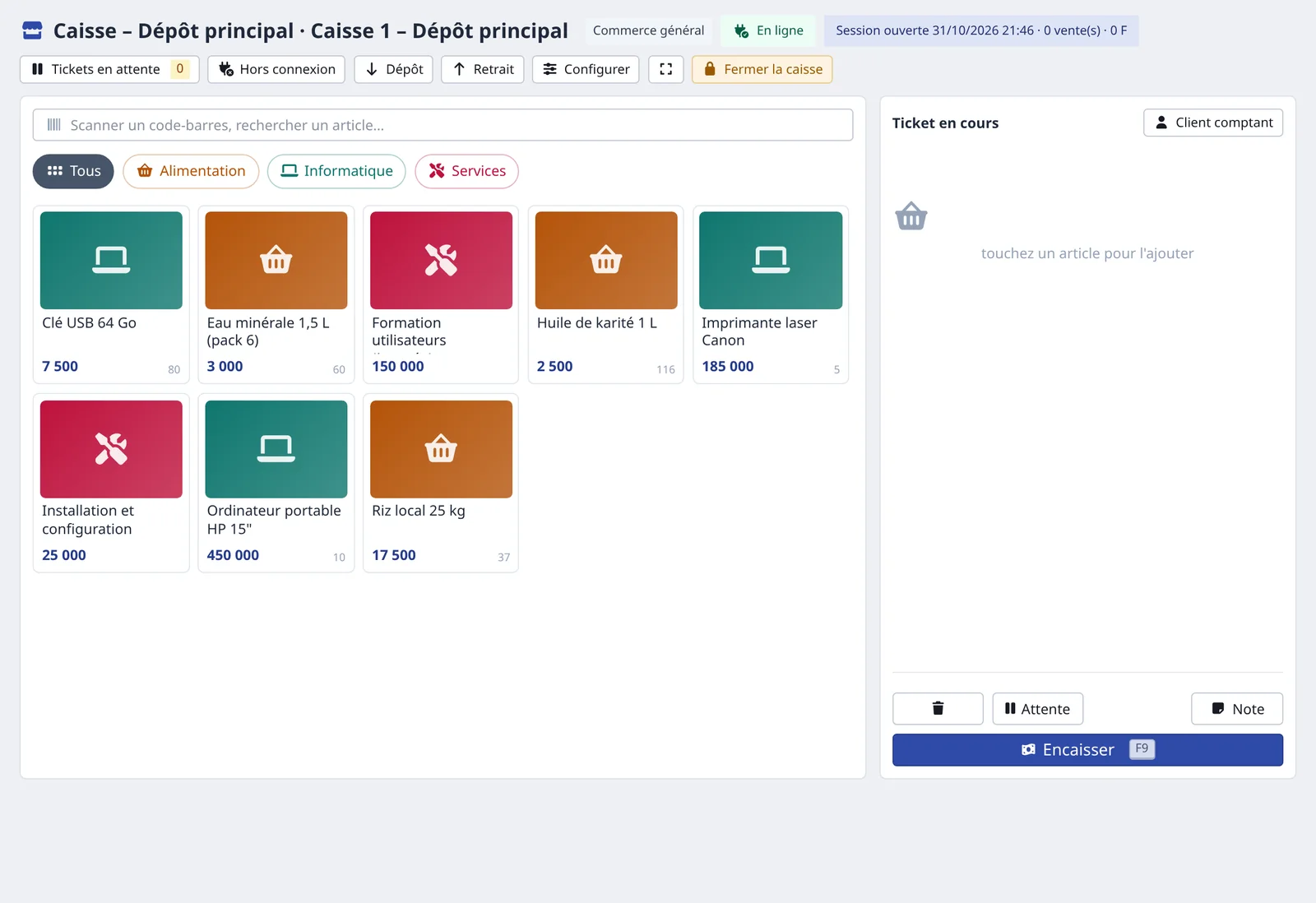Click the barcode icon in search field

pos(54,125)
